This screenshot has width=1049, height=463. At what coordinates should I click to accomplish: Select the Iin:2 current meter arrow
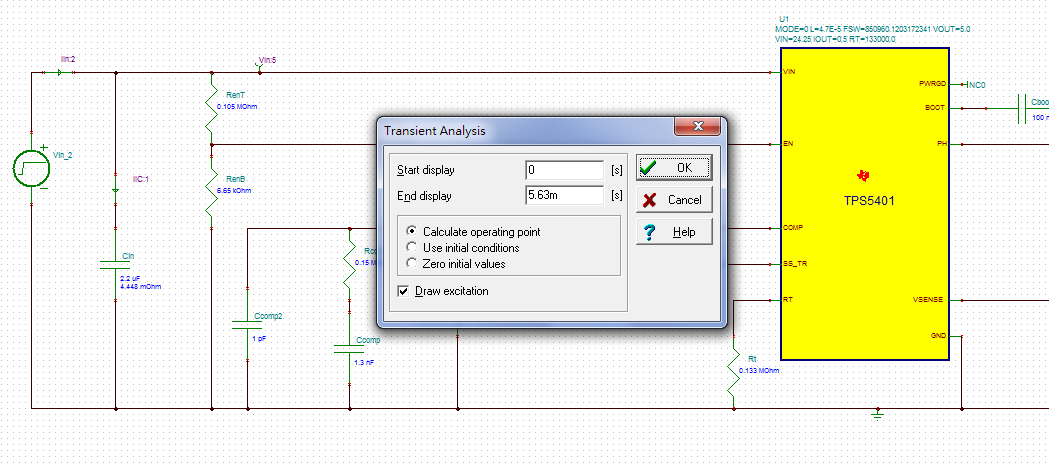[60, 72]
